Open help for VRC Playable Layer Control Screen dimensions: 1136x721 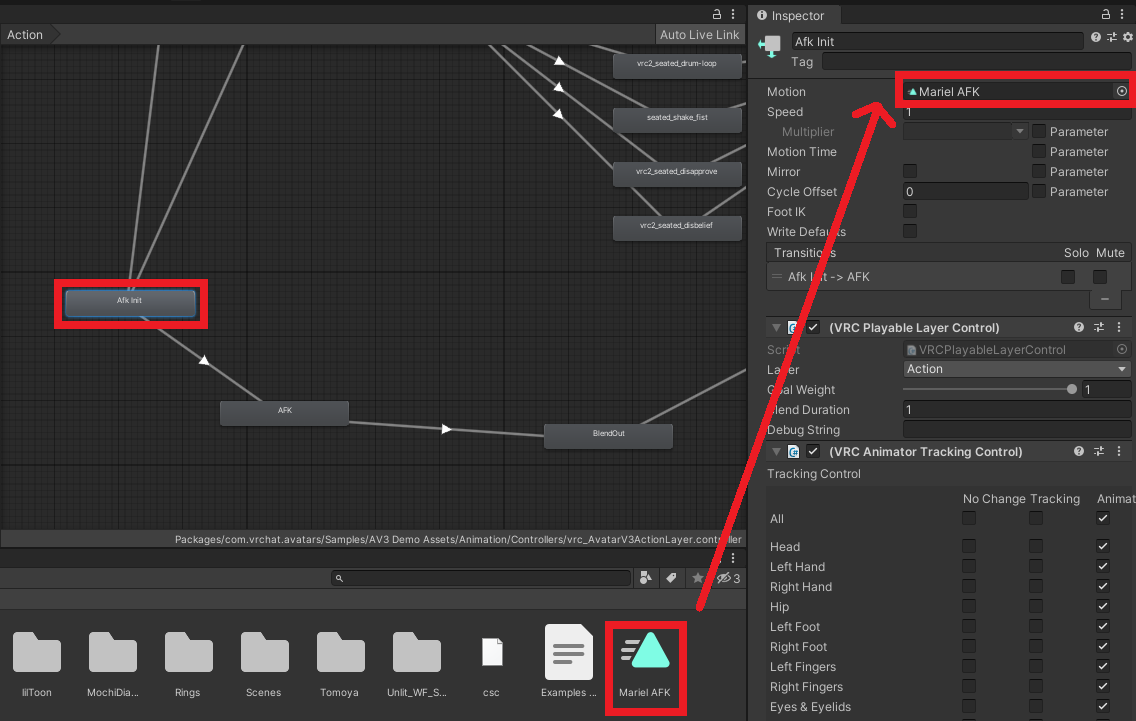pos(1079,327)
